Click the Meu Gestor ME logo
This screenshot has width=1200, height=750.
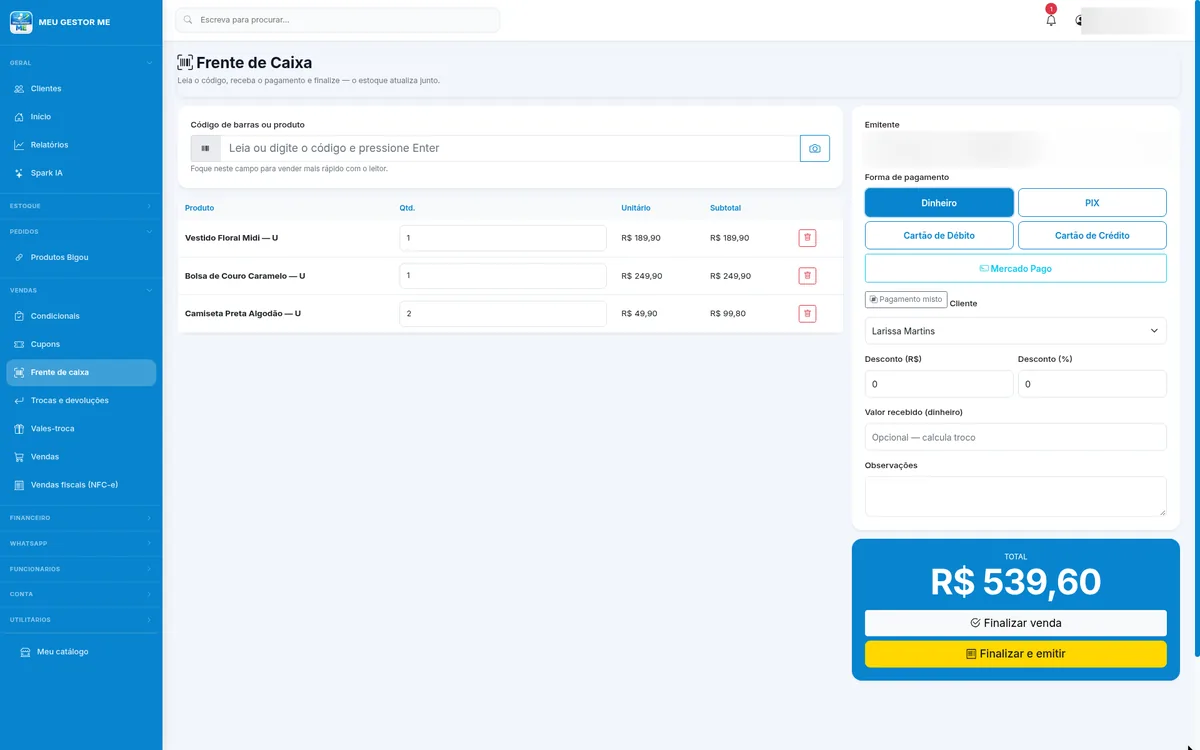pos(21,21)
